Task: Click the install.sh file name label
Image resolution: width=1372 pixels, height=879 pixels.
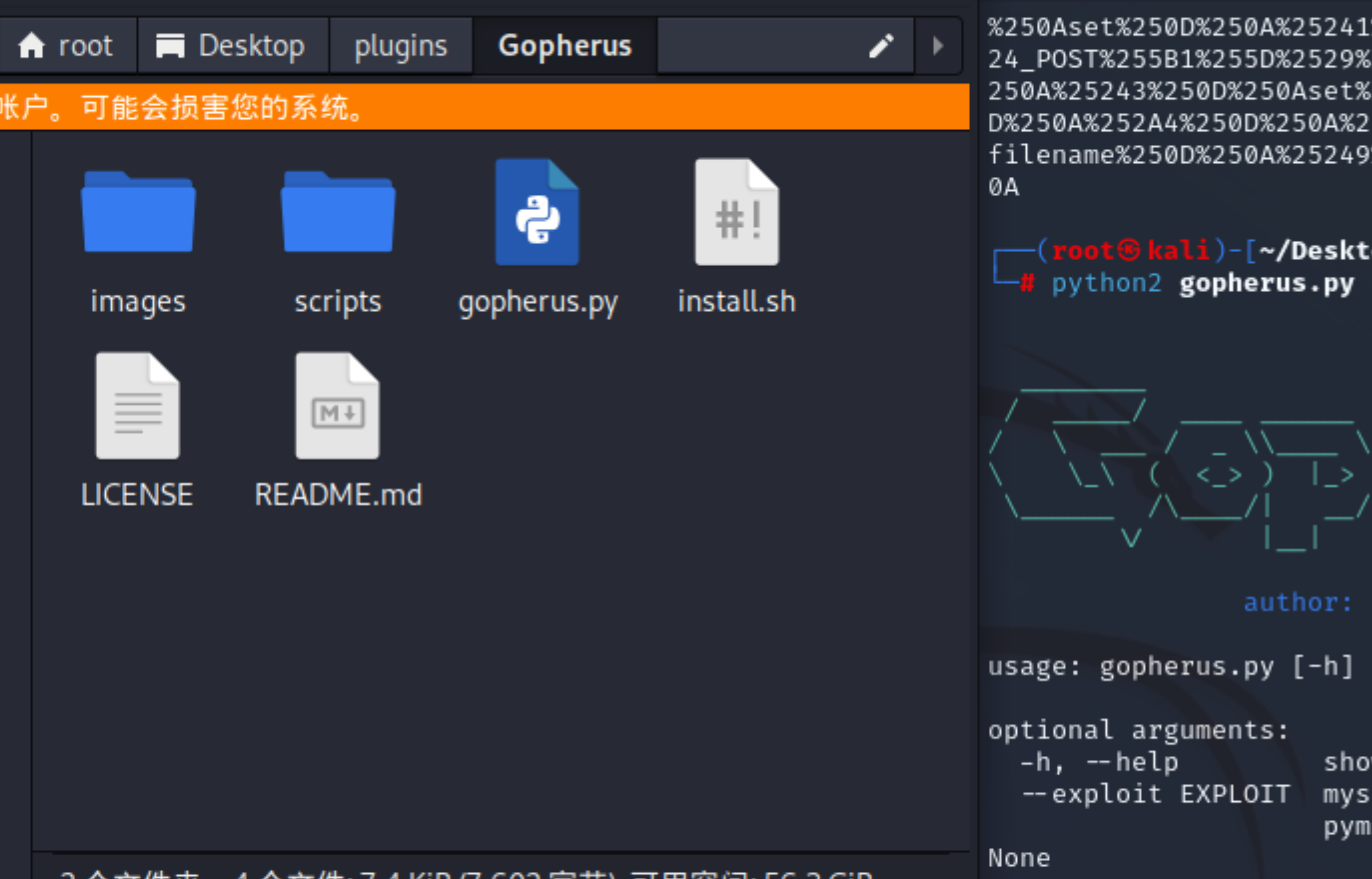Action: 737,301
